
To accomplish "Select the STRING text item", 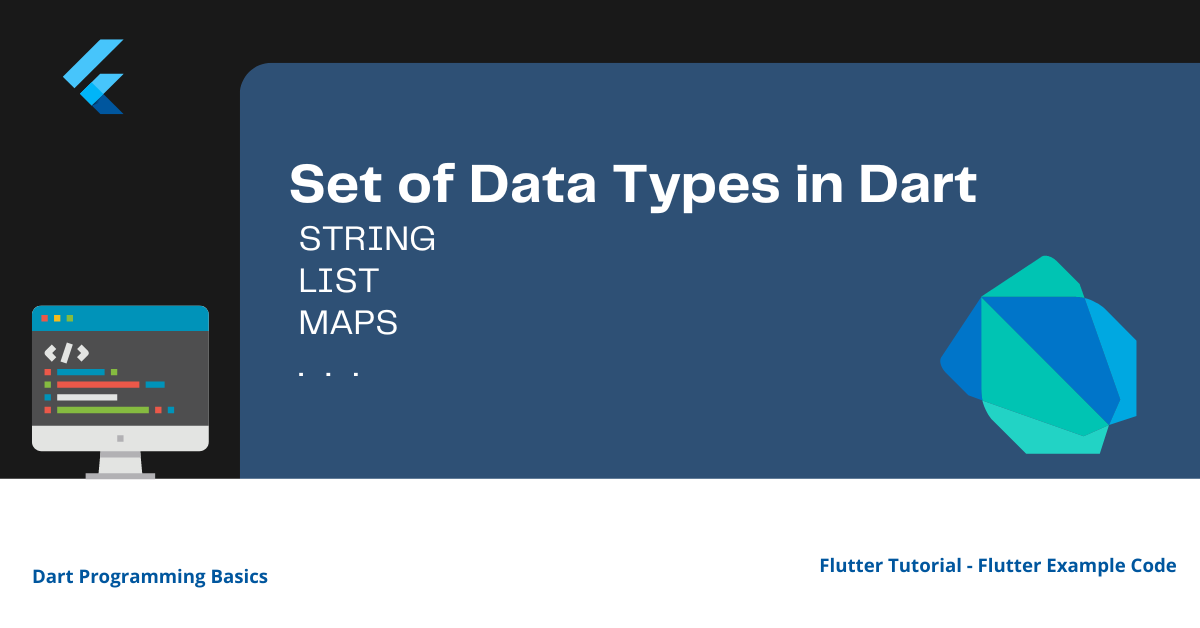I will pos(367,239).
